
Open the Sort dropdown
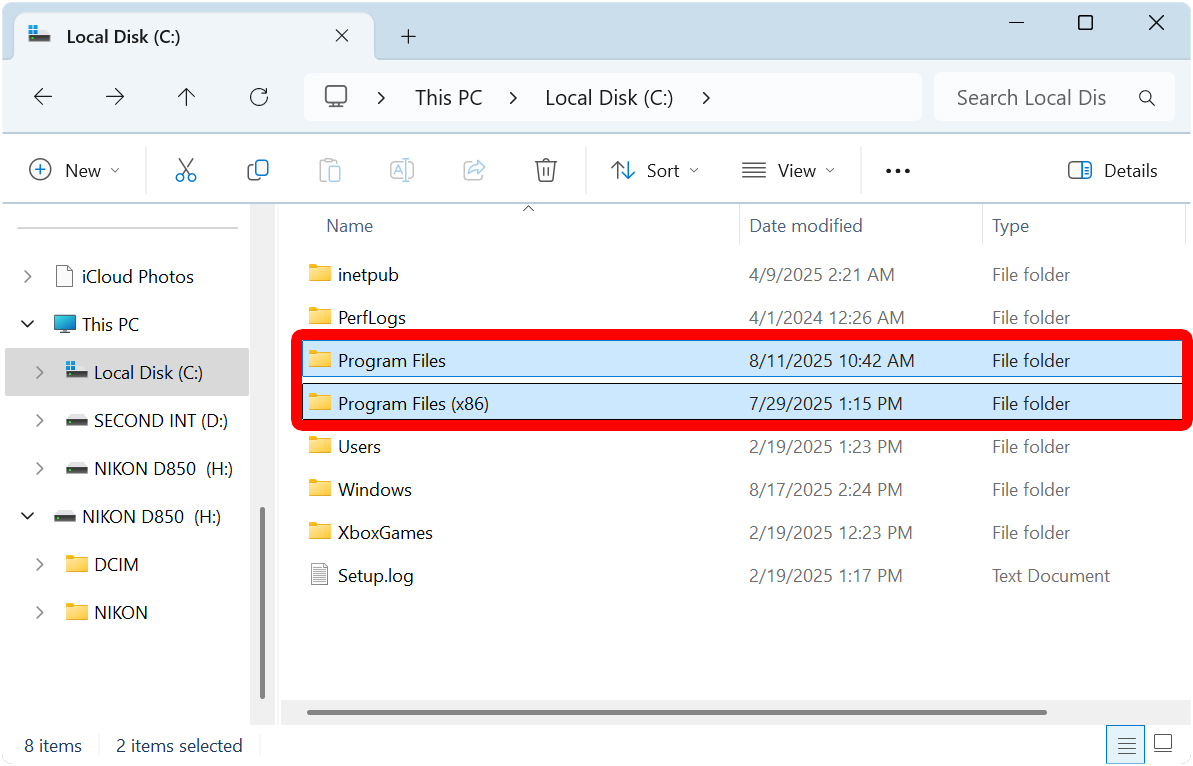point(655,171)
